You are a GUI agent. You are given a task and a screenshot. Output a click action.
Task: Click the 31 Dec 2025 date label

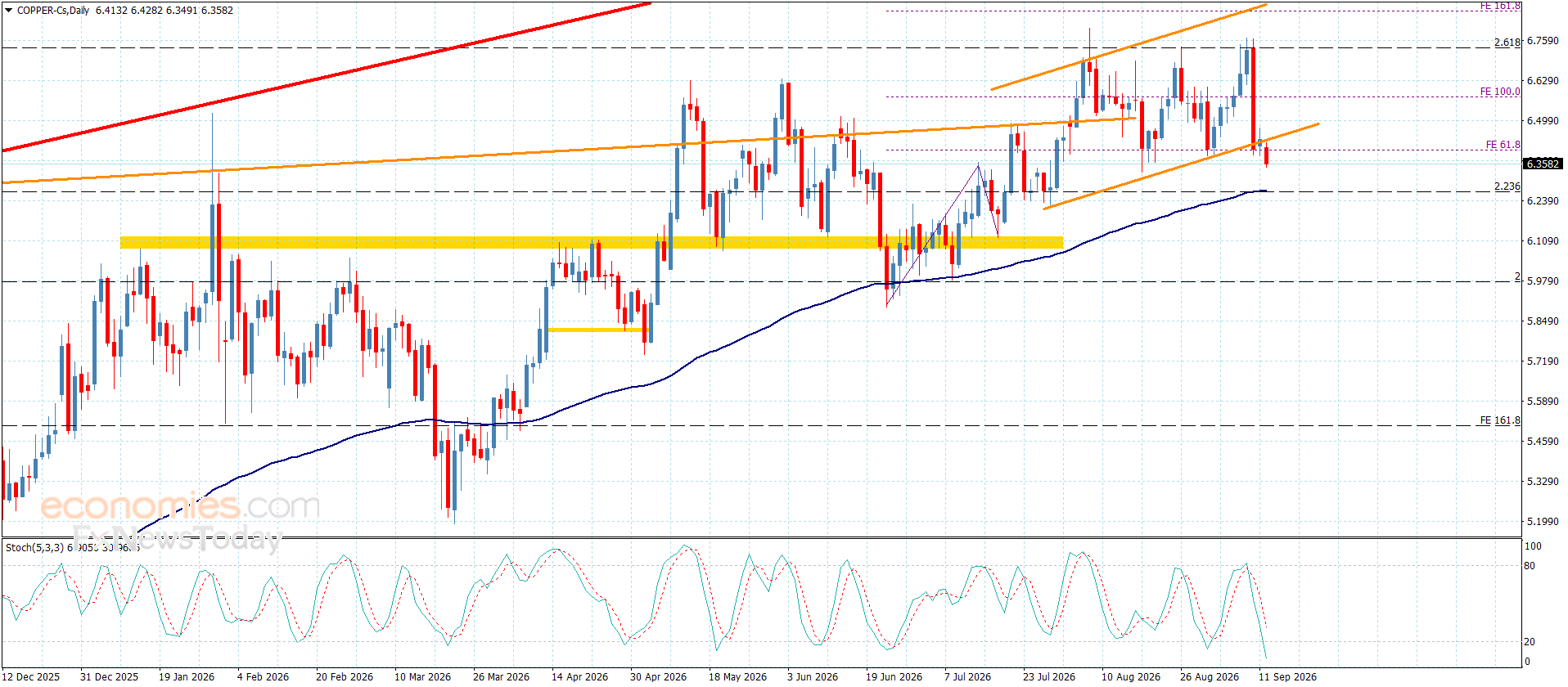point(110,677)
